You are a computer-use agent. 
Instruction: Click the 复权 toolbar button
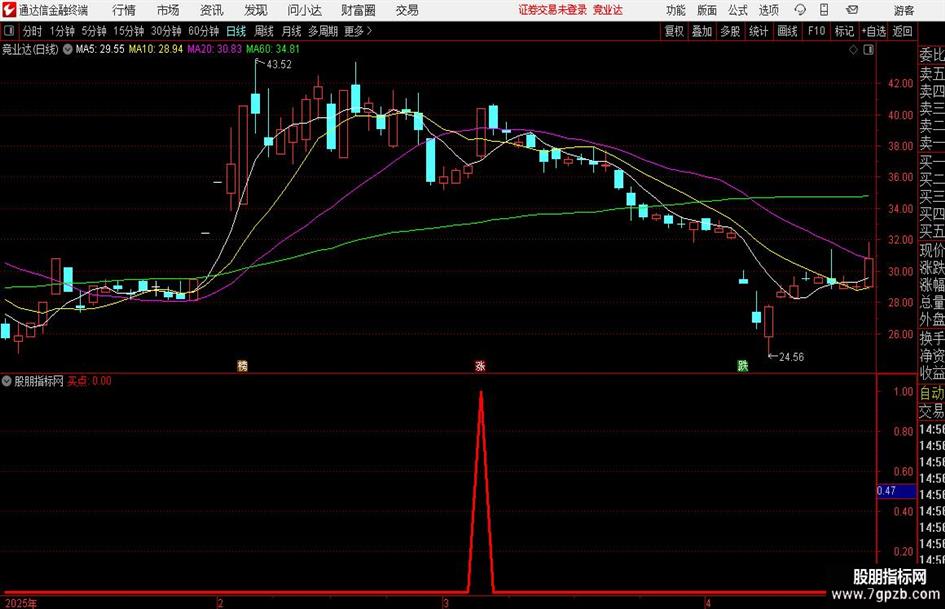click(x=674, y=31)
